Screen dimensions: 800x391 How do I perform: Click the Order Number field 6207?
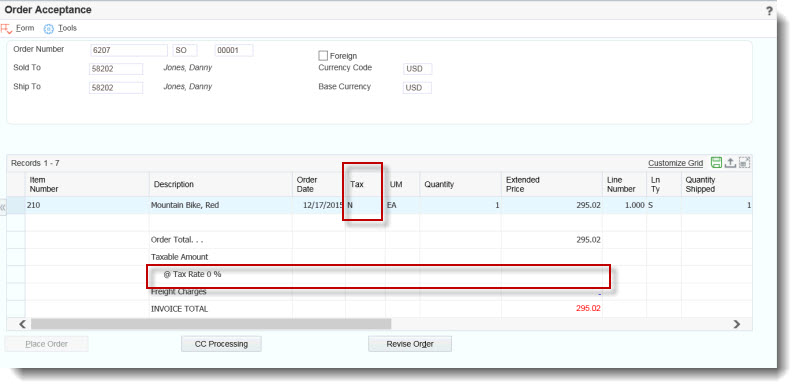pos(129,51)
